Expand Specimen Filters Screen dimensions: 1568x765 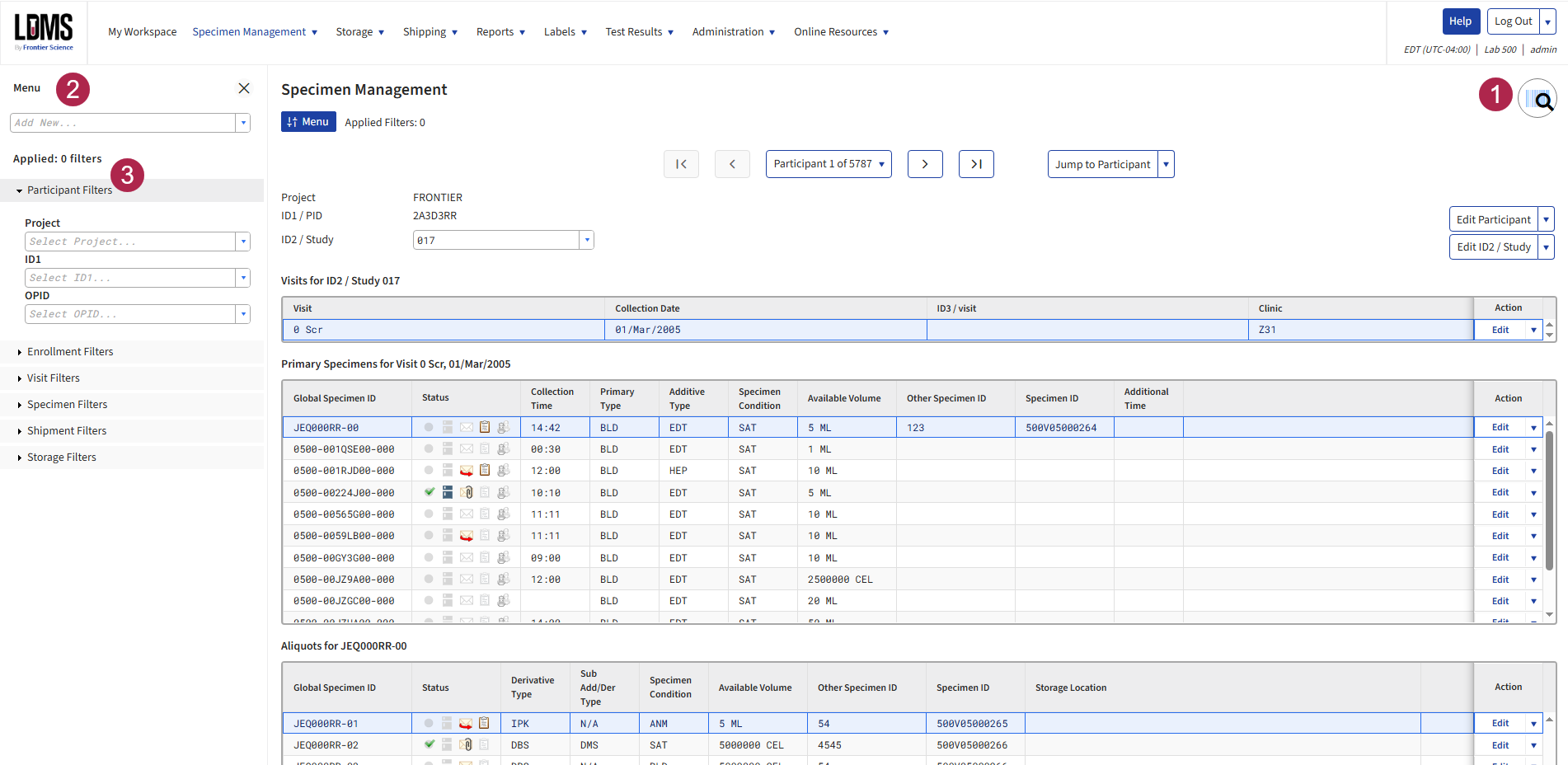click(x=132, y=405)
